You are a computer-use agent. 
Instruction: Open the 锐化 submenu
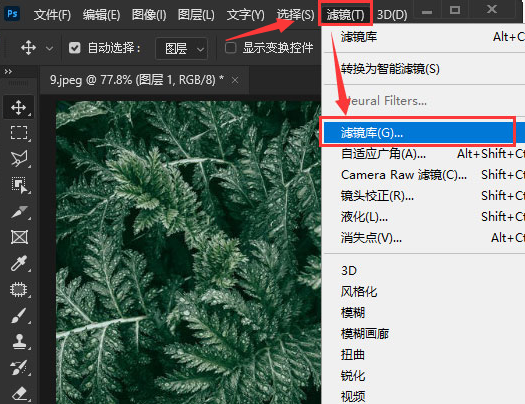click(x=423, y=376)
